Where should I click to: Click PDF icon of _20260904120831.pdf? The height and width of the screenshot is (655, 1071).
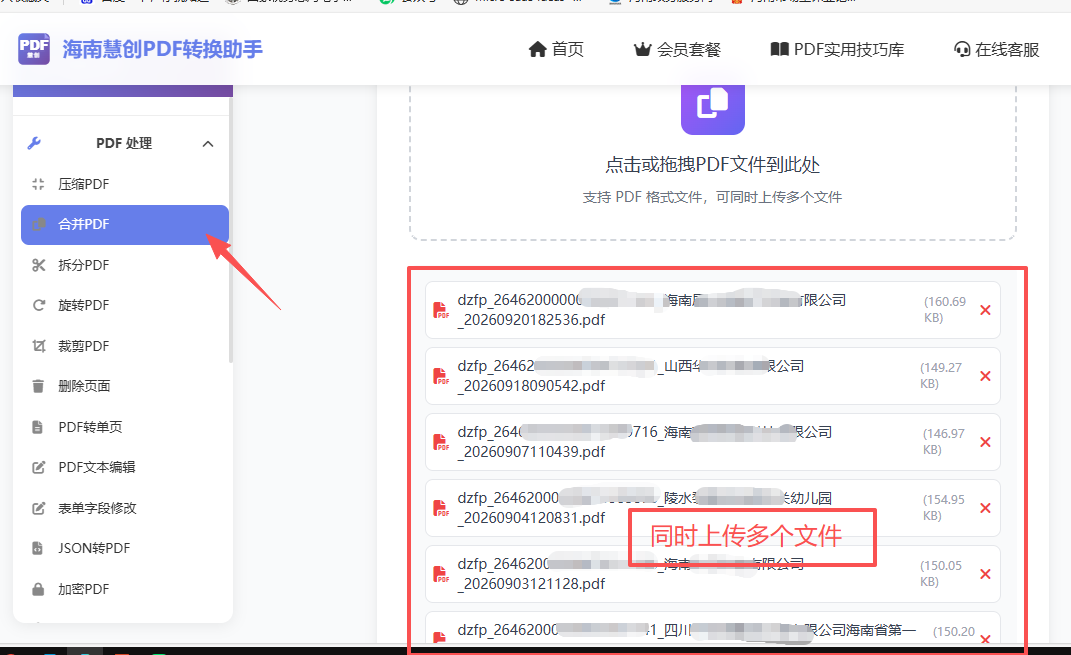[x=441, y=508]
